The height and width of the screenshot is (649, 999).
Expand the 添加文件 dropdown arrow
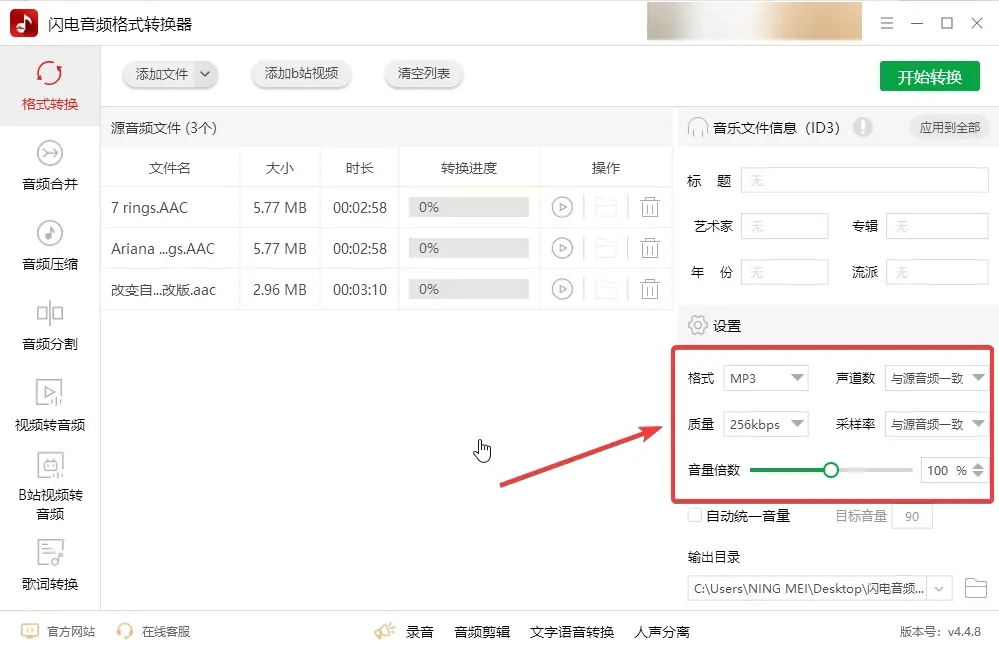[205, 75]
